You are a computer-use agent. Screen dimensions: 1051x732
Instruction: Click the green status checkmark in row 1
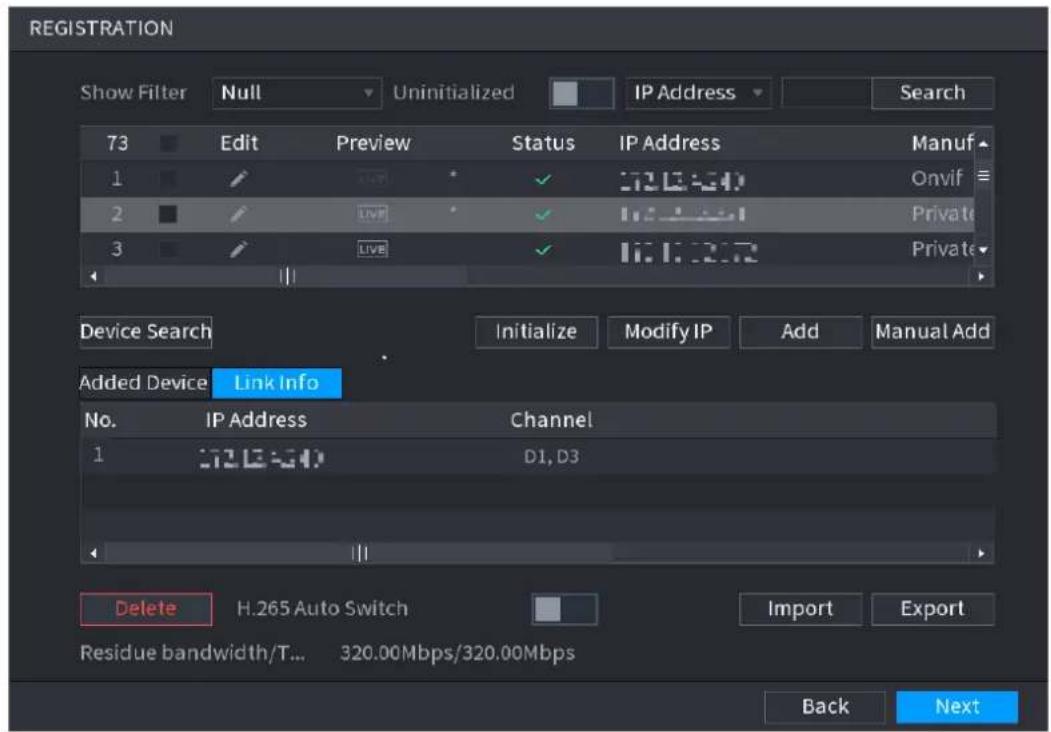544,180
